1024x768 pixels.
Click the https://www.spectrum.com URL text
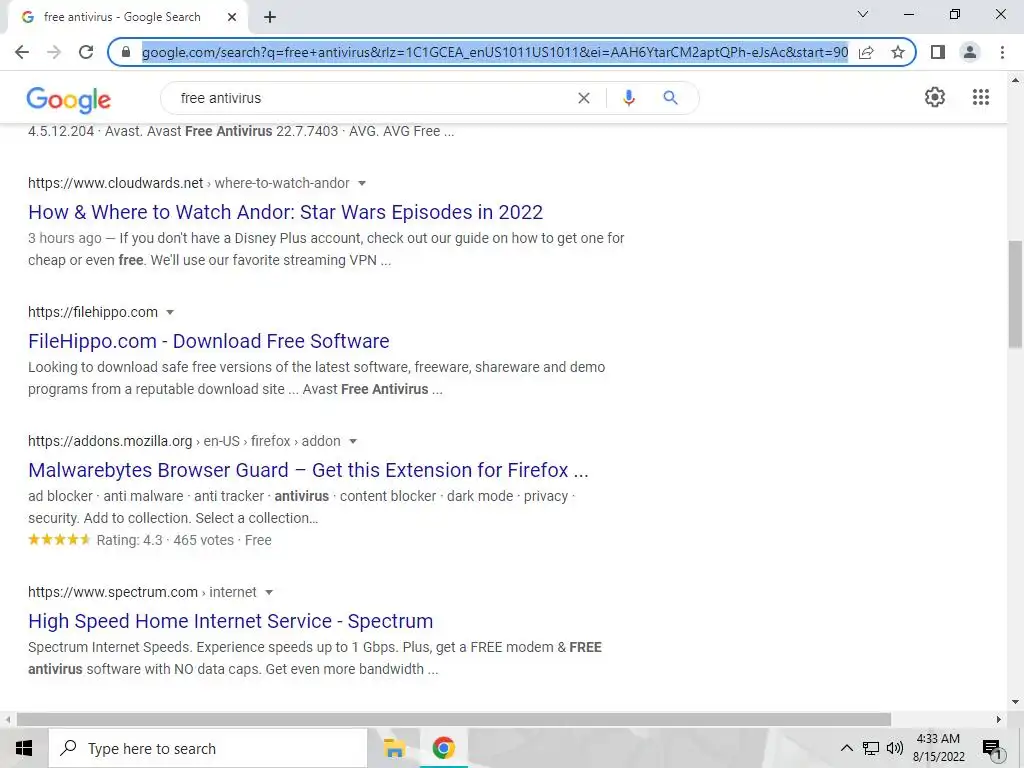[113, 593]
